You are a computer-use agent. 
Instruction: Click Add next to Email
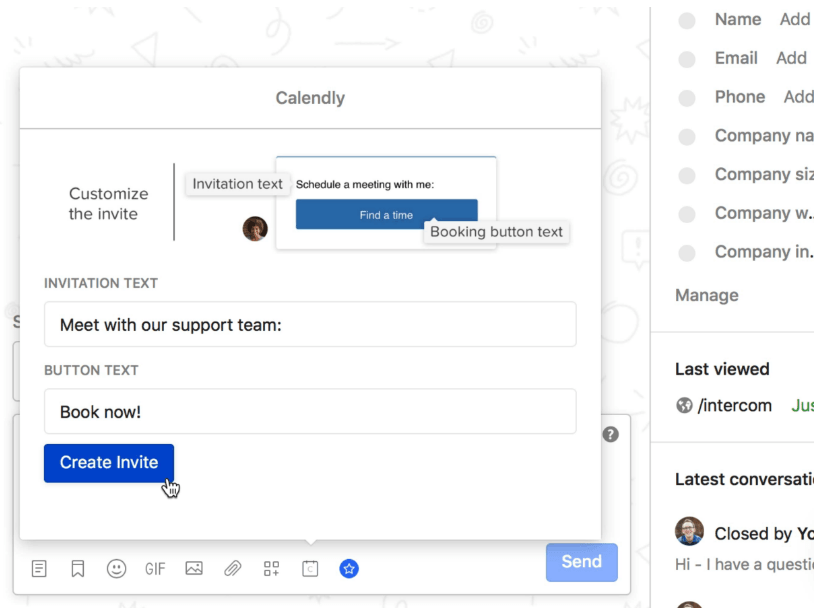(x=791, y=58)
